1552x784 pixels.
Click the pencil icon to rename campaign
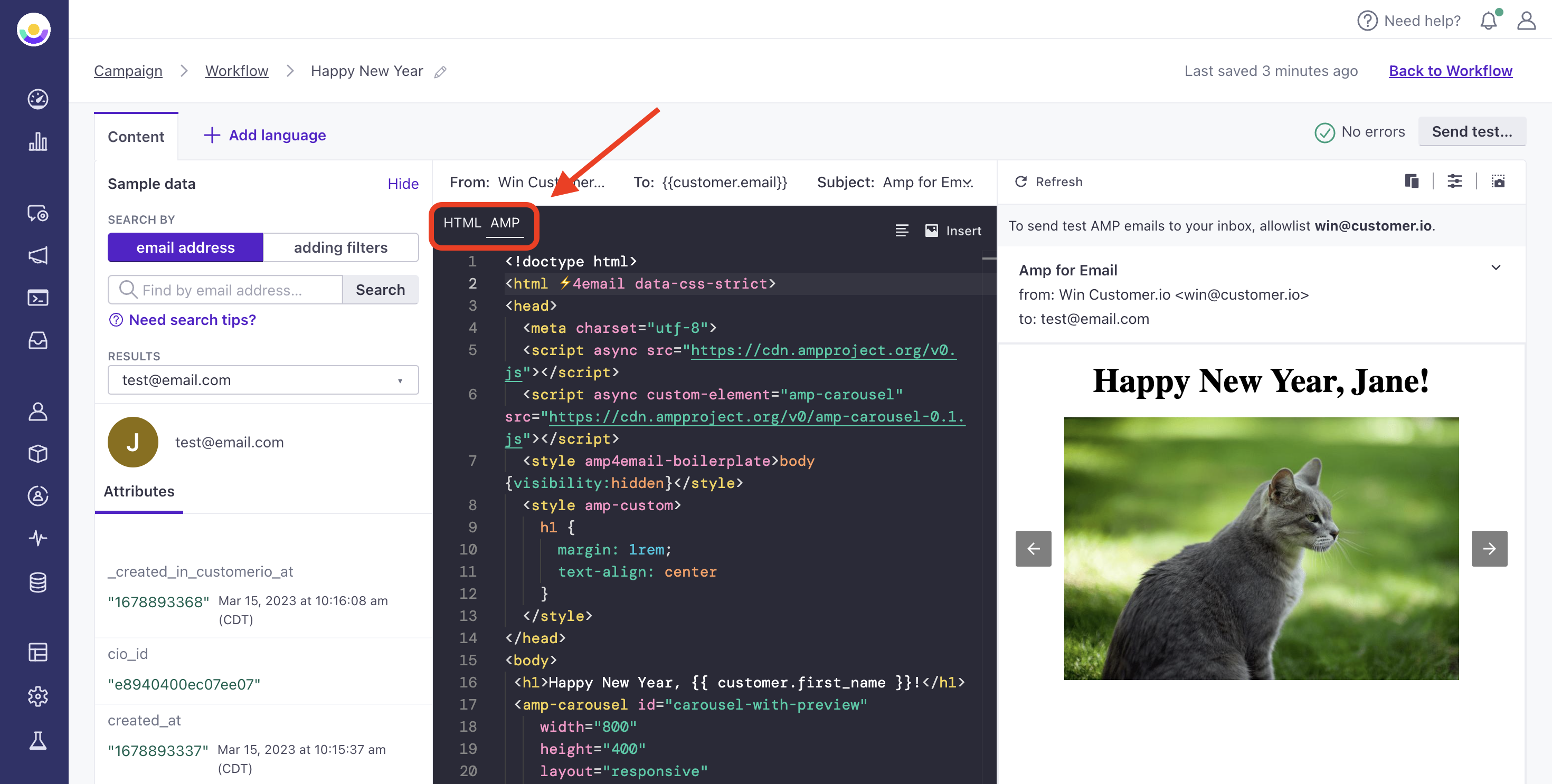[440, 72]
